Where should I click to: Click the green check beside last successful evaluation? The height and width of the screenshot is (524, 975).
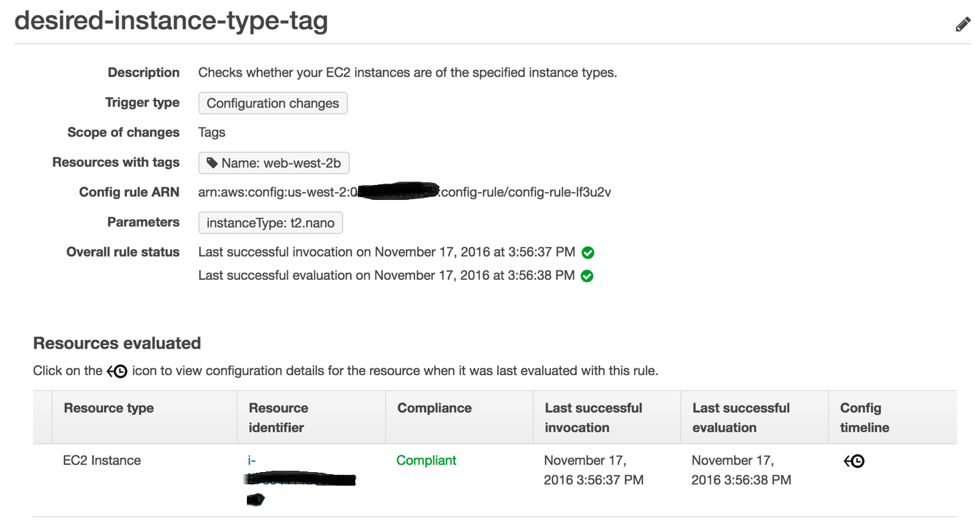pos(587,276)
